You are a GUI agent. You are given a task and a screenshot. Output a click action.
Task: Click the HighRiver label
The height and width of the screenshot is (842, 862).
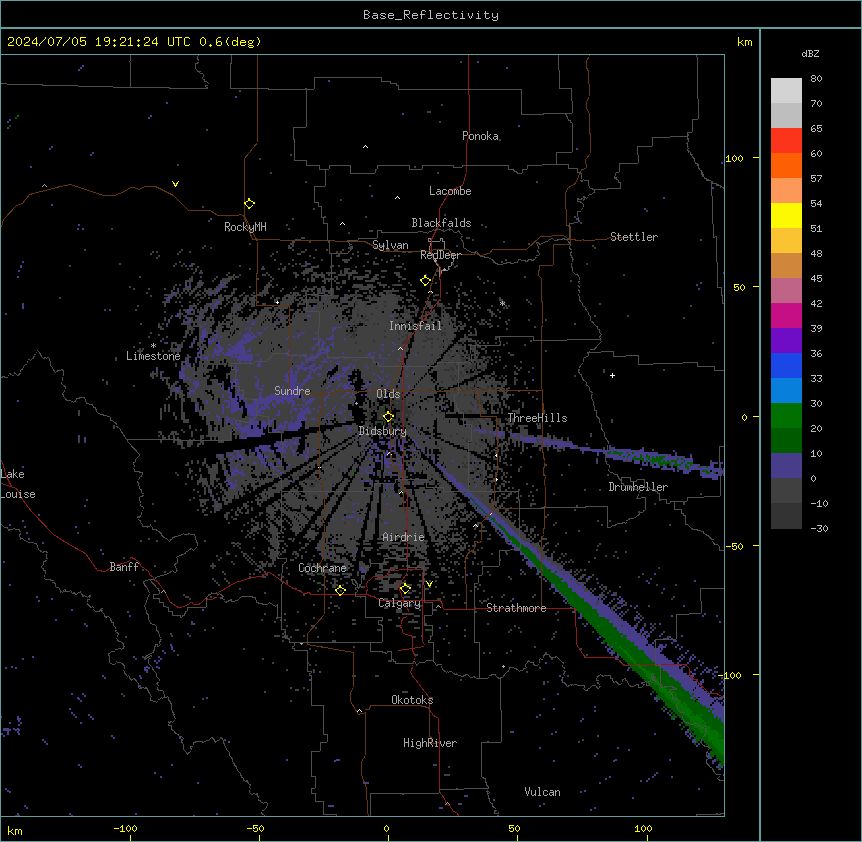430,743
